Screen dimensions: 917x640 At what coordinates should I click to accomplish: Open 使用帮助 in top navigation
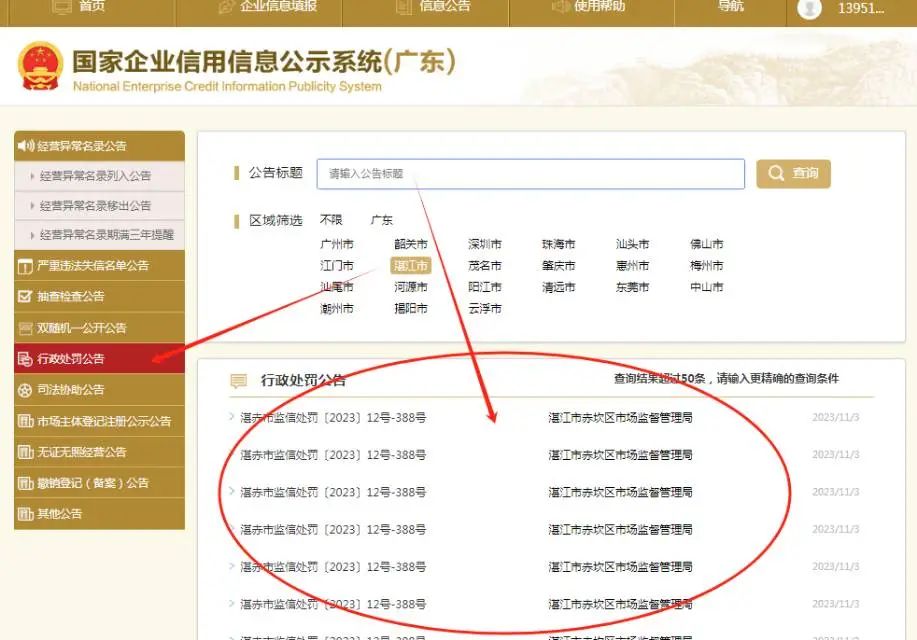pyautogui.click(x=599, y=6)
